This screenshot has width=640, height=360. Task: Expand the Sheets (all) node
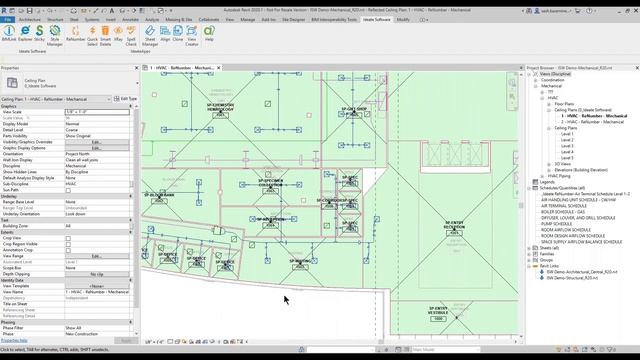click(529, 248)
